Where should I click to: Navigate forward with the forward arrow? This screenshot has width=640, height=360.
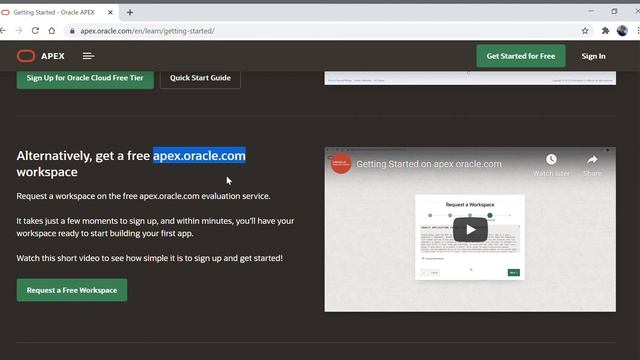(19, 31)
